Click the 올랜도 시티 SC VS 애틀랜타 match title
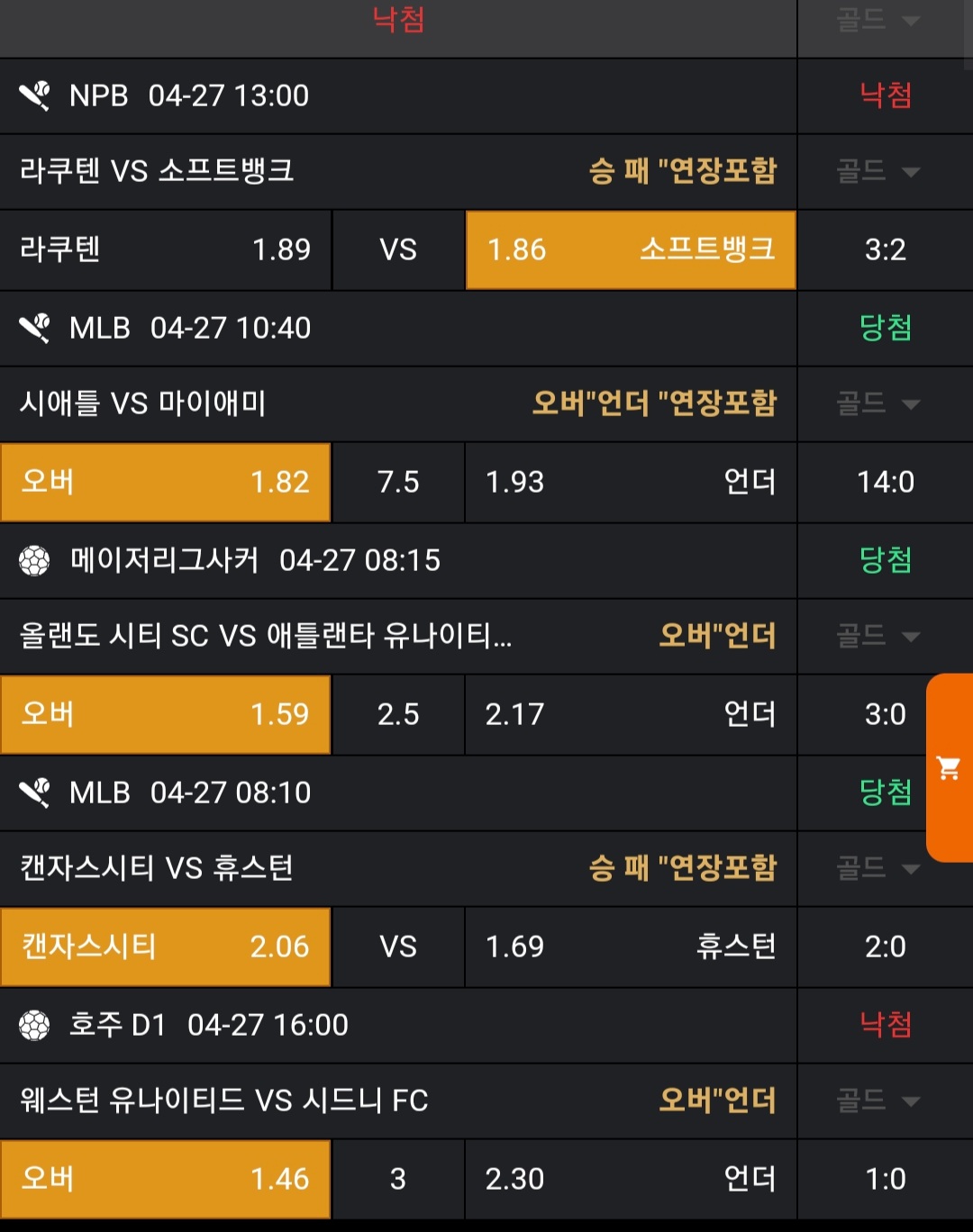Image resolution: width=973 pixels, height=1232 pixels. [x=266, y=636]
